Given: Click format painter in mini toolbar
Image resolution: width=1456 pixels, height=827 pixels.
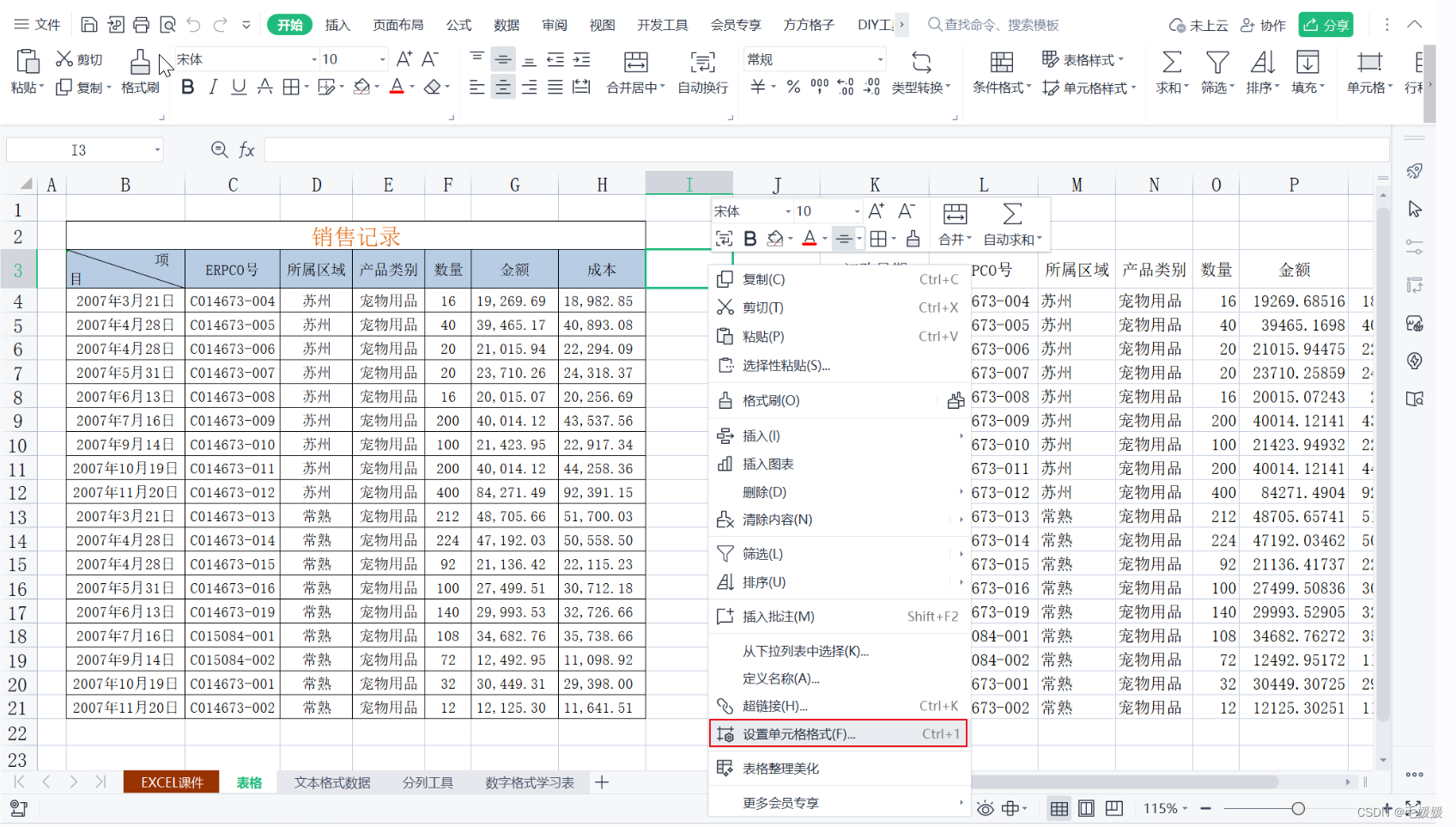Looking at the screenshot, I should click(913, 239).
